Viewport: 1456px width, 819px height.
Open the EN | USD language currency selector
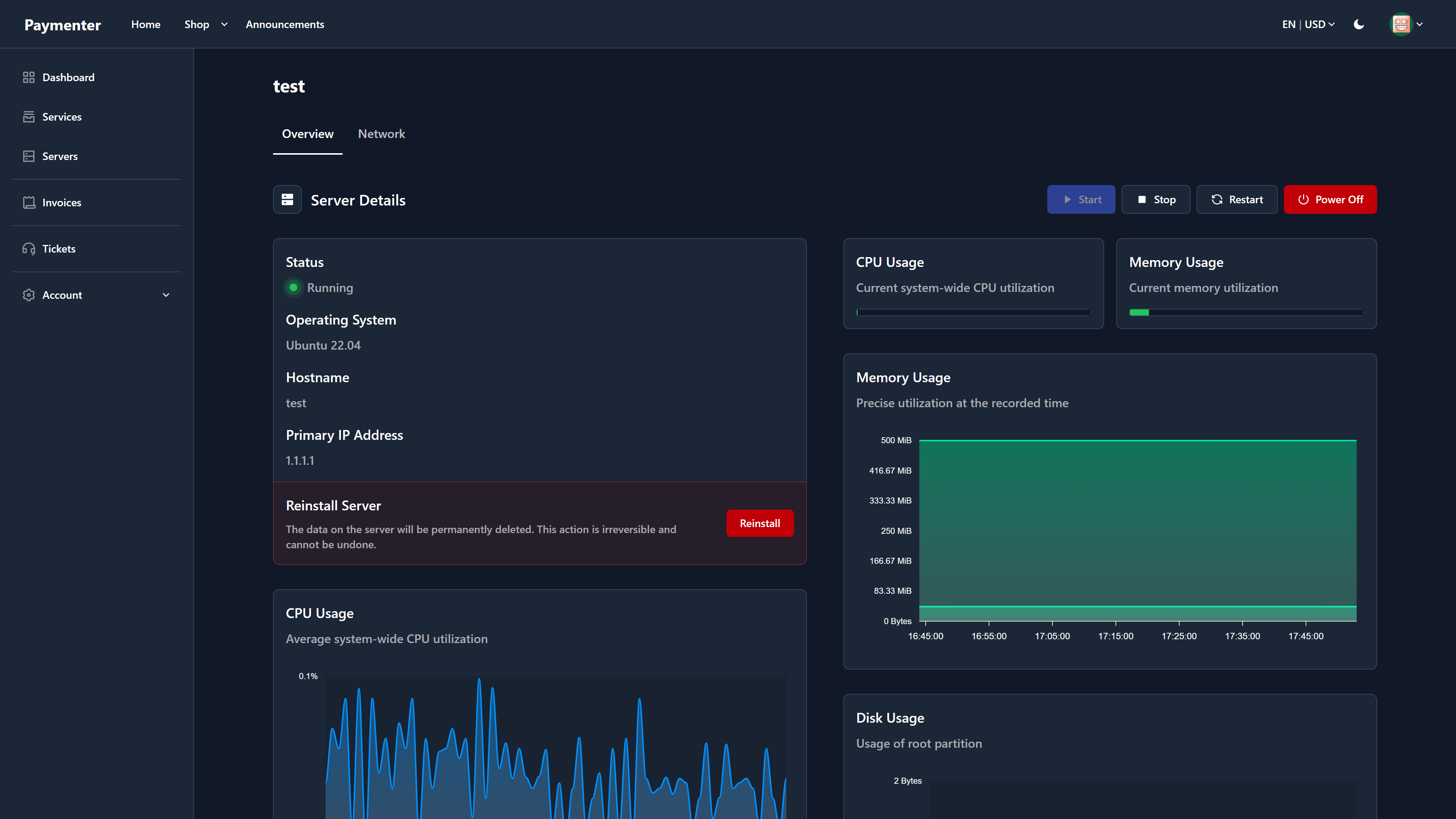(x=1309, y=24)
